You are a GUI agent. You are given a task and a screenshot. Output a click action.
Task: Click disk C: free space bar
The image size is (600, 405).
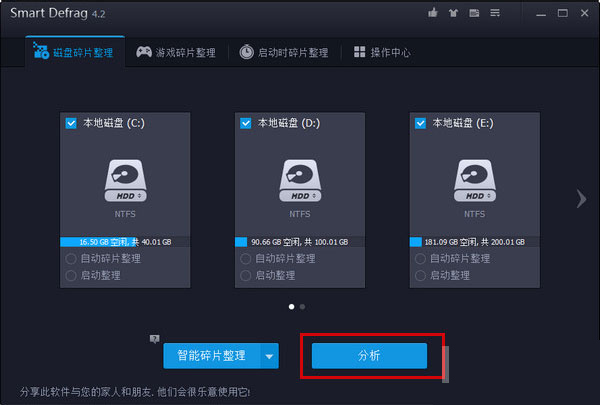[x=125, y=242]
